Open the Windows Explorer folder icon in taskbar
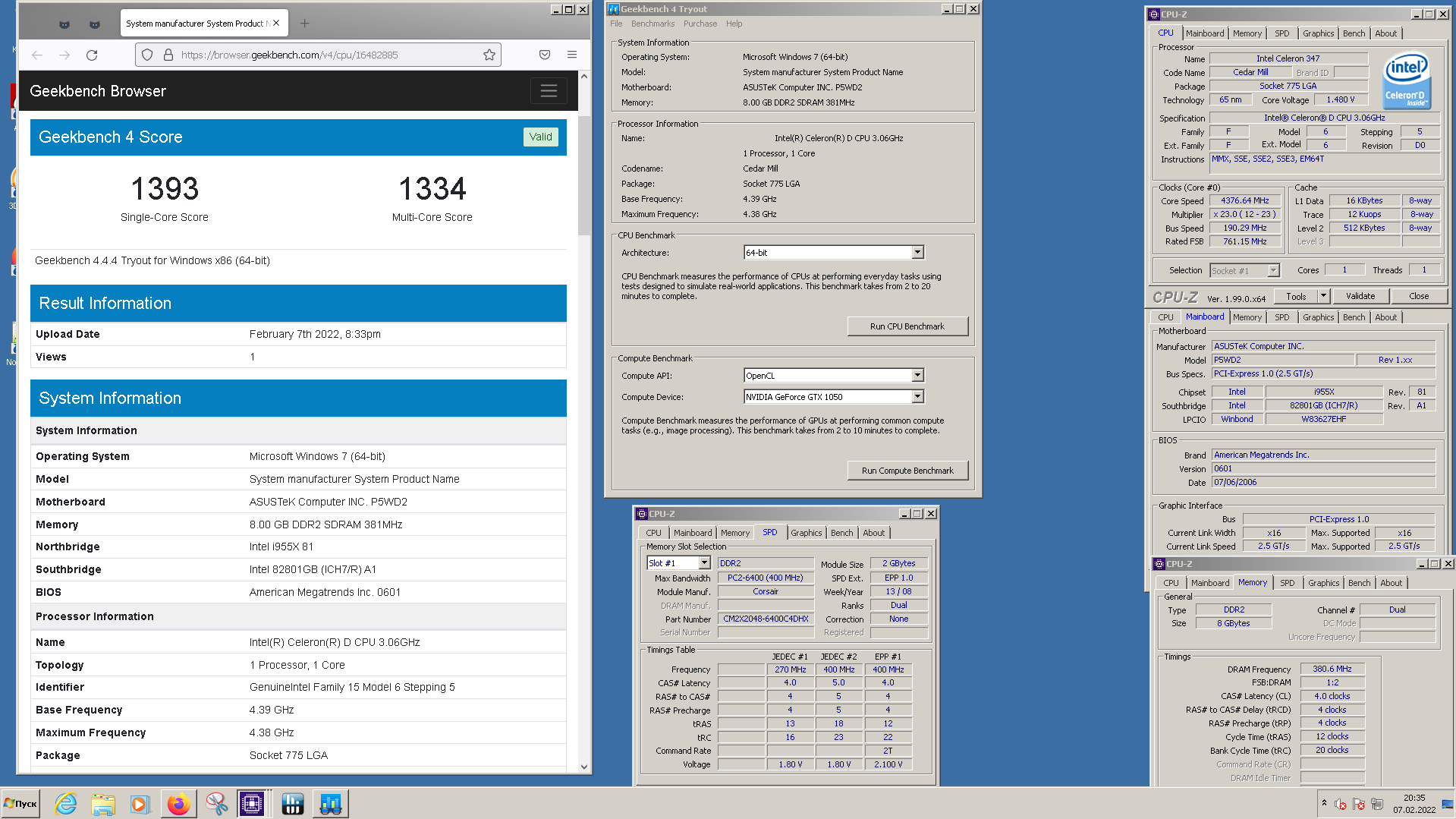Viewport: 1456px width, 819px height. pos(102,804)
